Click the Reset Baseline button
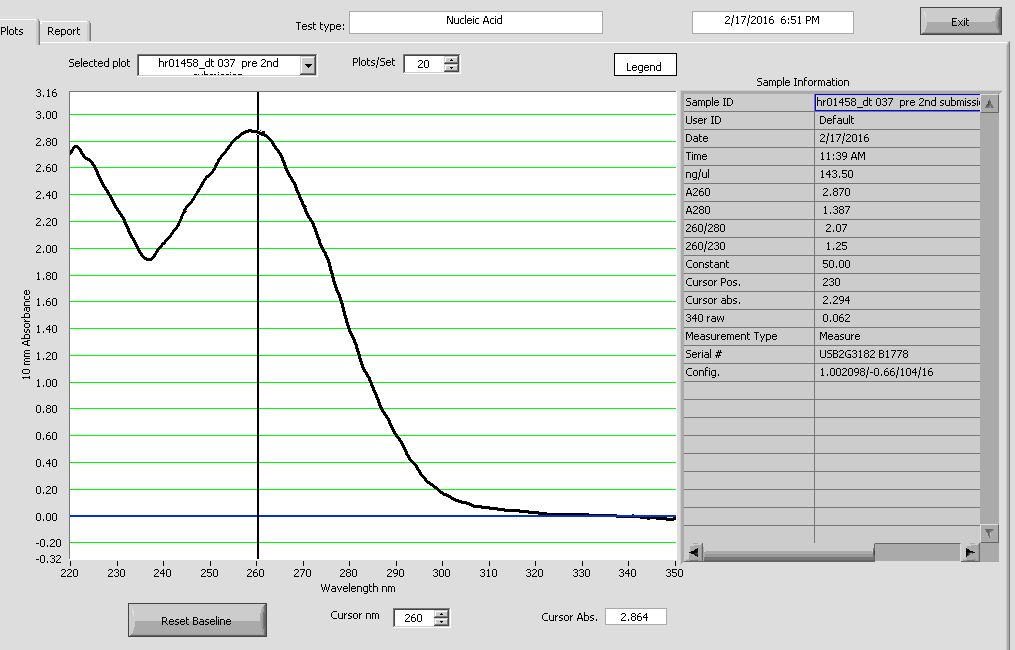Screen dimensions: 1015x650 pyautogui.click(x=196, y=620)
